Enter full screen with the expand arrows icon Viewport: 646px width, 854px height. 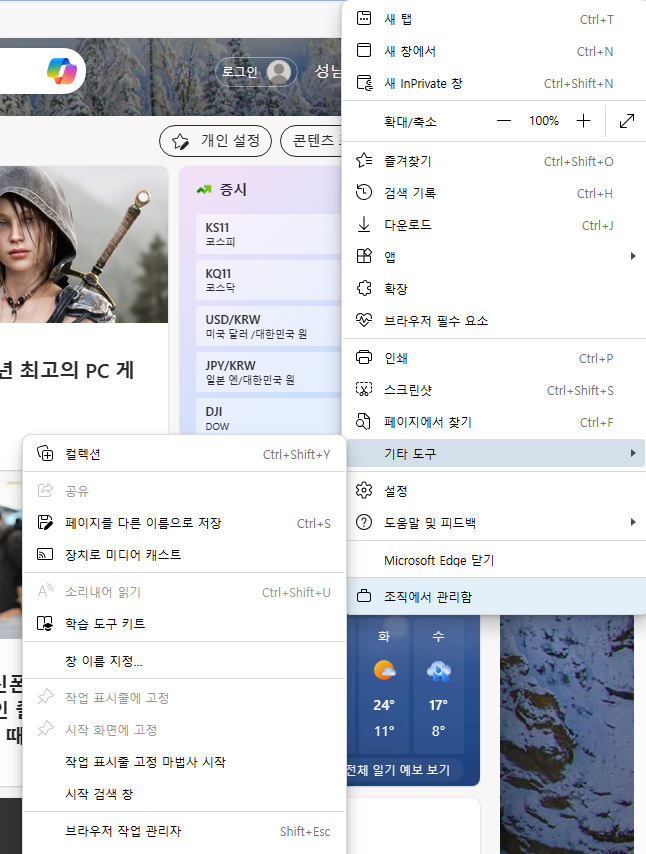[x=627, y=121]
